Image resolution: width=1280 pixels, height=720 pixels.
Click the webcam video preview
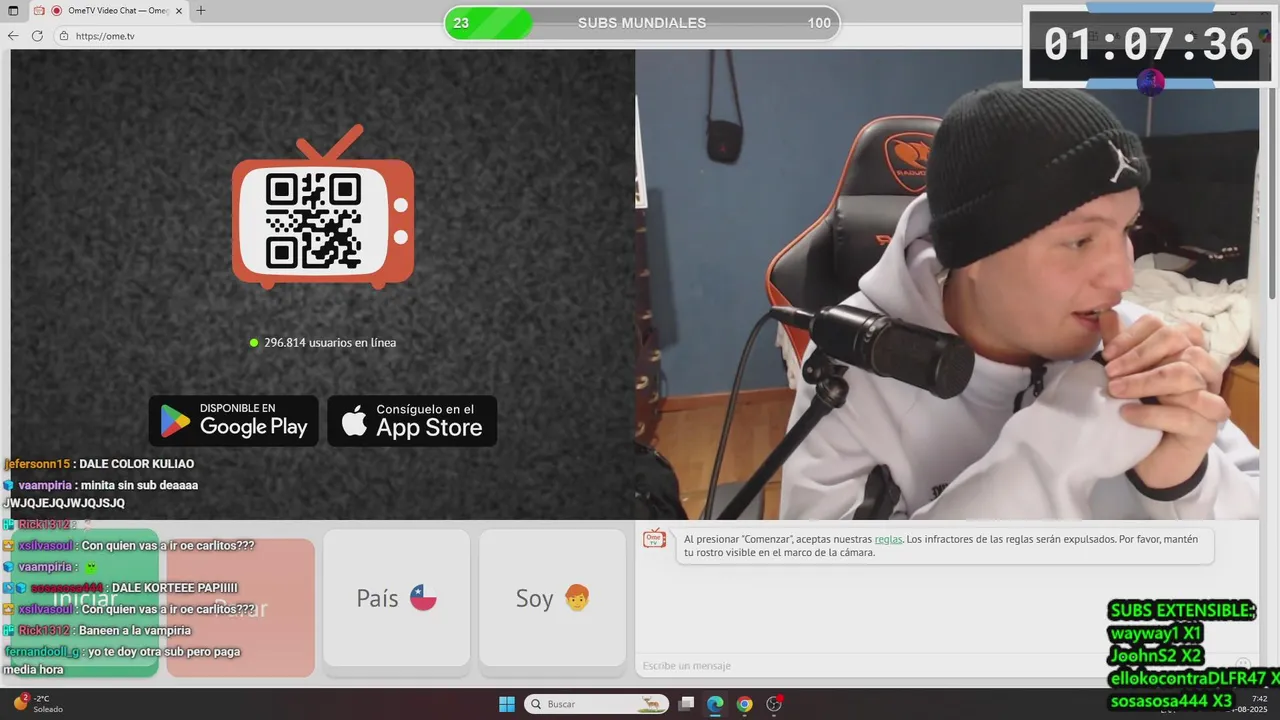point(947,284)
